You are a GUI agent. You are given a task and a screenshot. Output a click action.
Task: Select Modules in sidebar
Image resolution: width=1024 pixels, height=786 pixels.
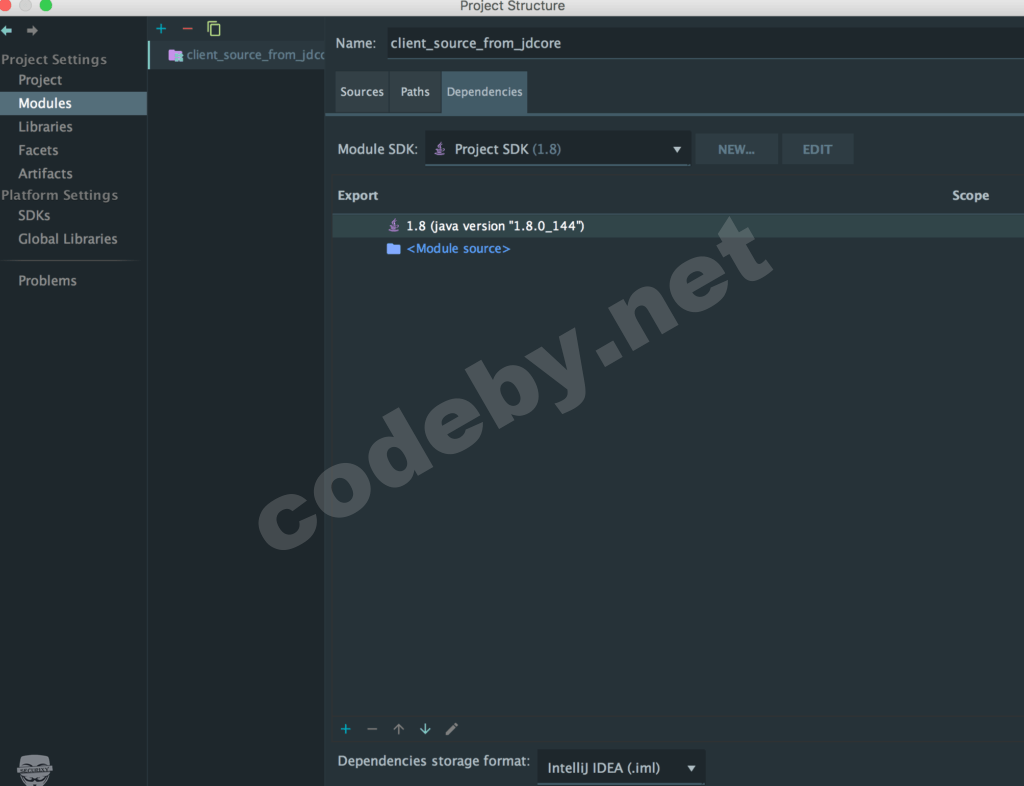coord(73,103)
